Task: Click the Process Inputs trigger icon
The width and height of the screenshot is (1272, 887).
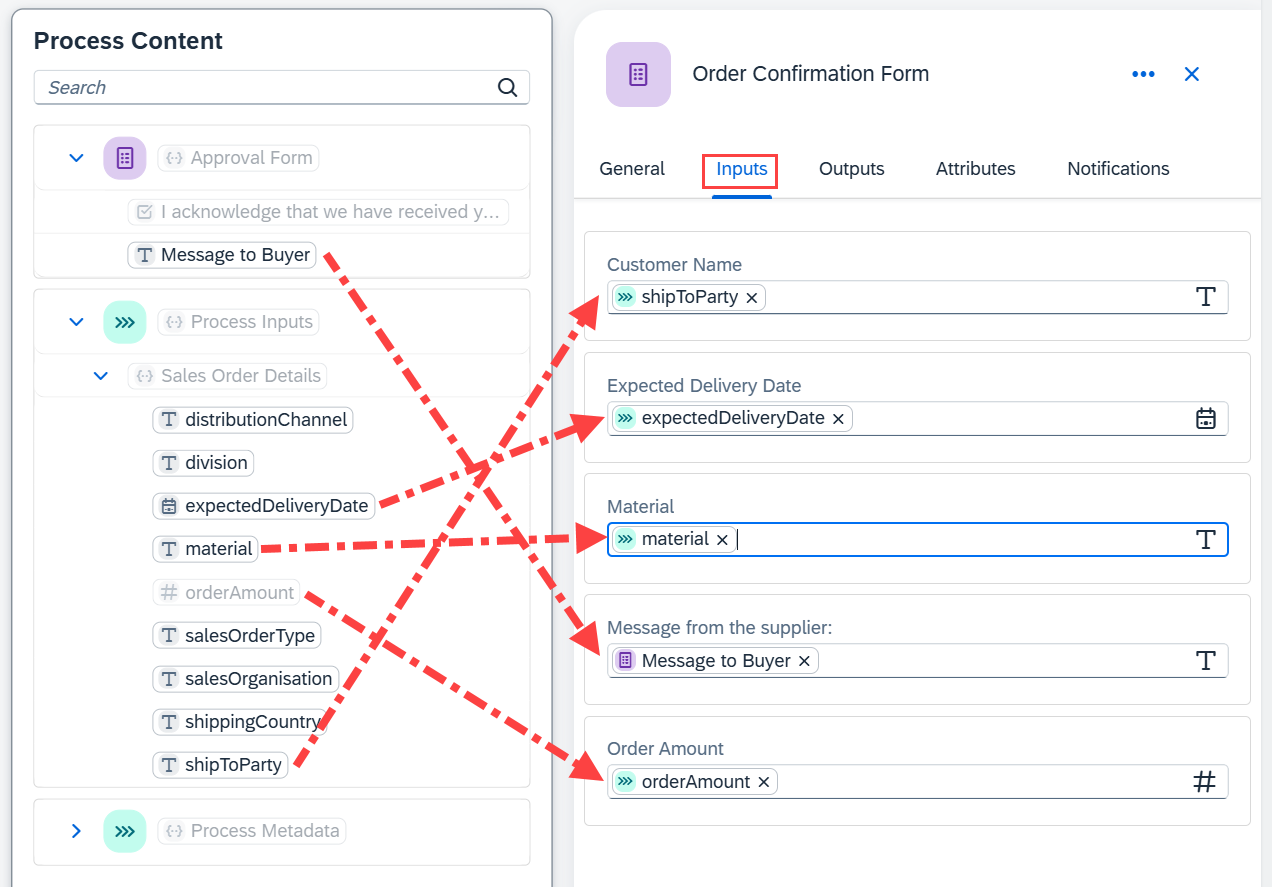Action: pyautogui.click(x=125, y=322)
